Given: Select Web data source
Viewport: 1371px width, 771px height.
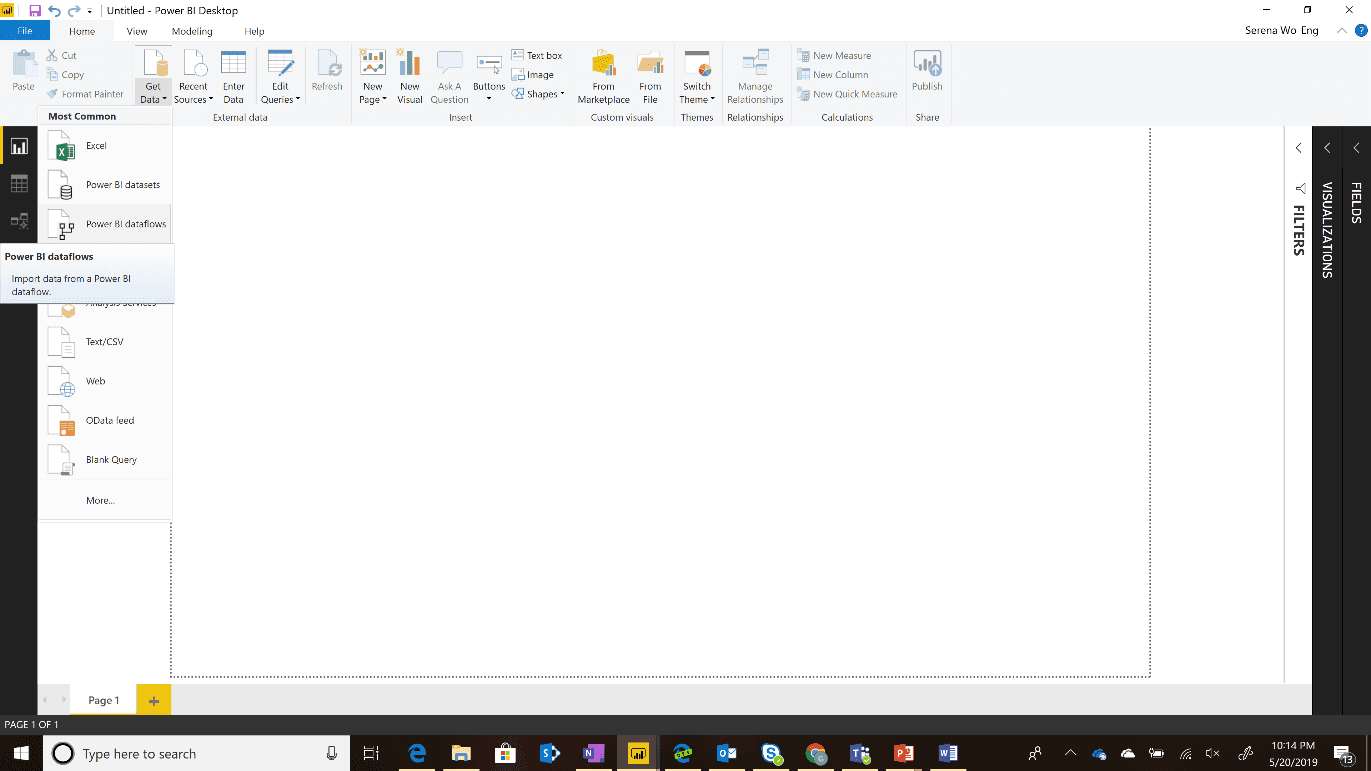Looking at the screenshot, I should point(105,381).
